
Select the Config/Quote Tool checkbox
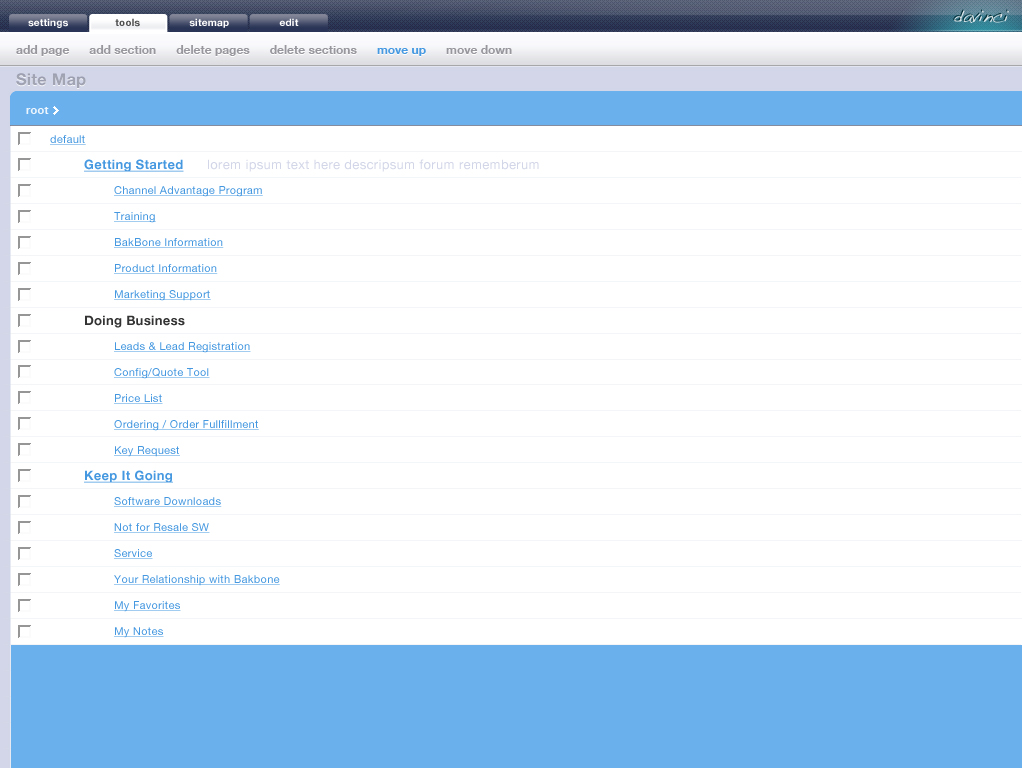[x=24, y=371]
